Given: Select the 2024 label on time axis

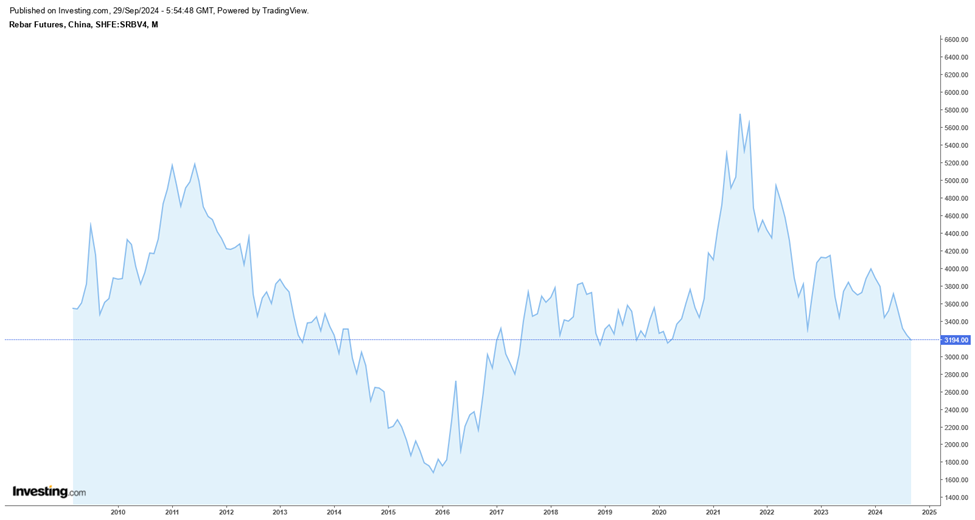Looking at the screenshot, I should (875, 512).
